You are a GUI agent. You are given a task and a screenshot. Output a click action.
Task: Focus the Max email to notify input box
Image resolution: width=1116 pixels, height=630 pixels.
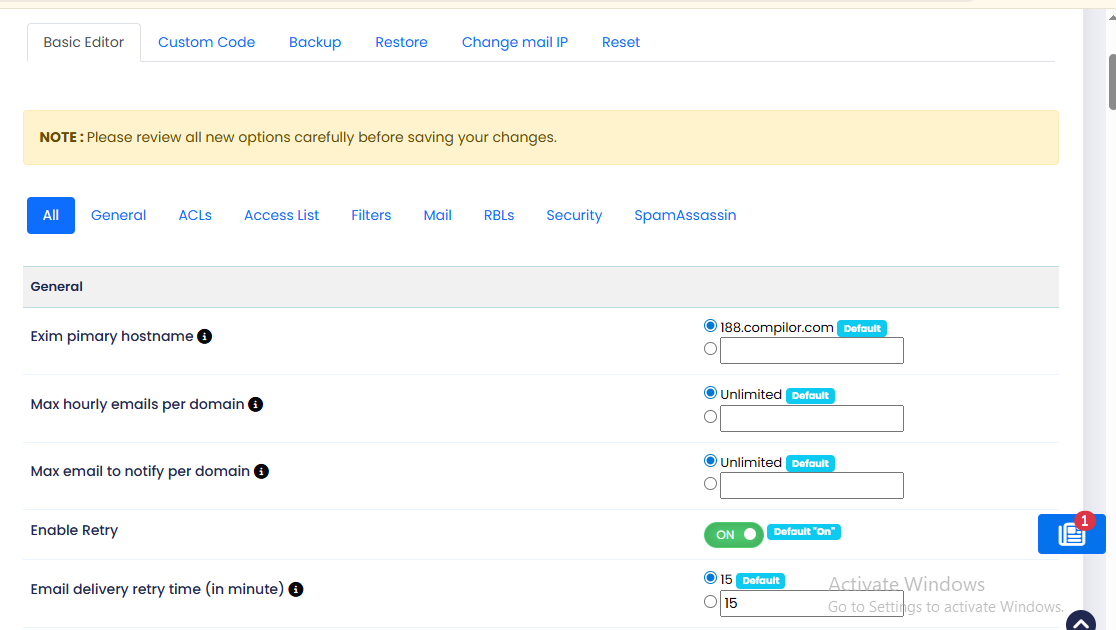(x=811, y=485)
